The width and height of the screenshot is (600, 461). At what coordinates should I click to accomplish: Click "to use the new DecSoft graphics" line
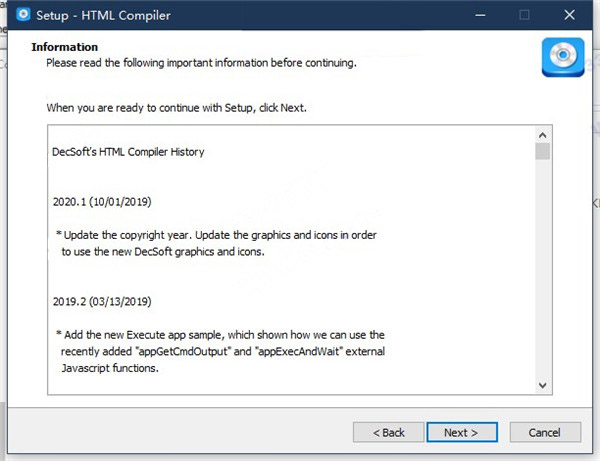click(x=163, y=252)
